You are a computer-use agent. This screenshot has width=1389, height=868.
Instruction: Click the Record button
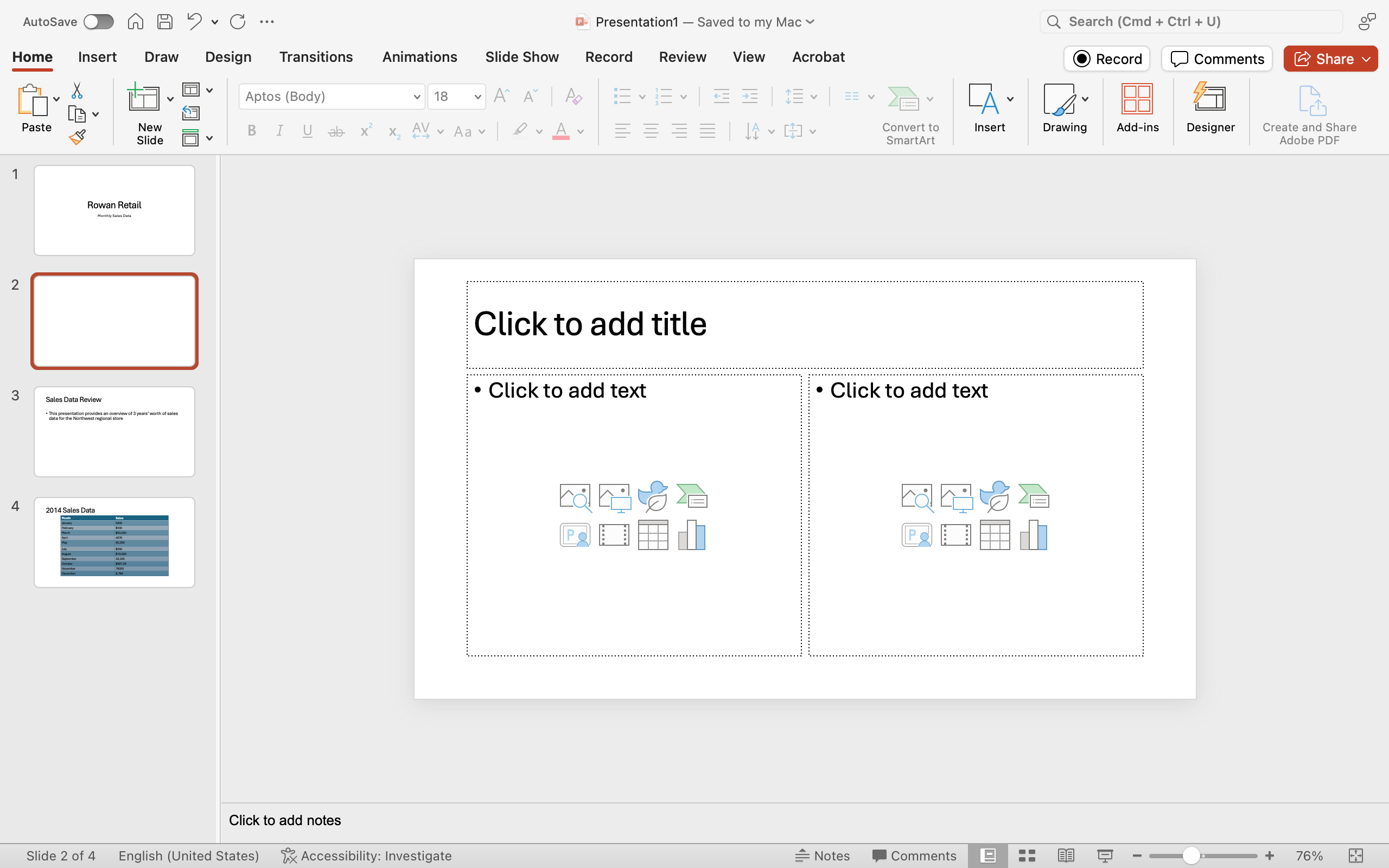pos(1107,59)
